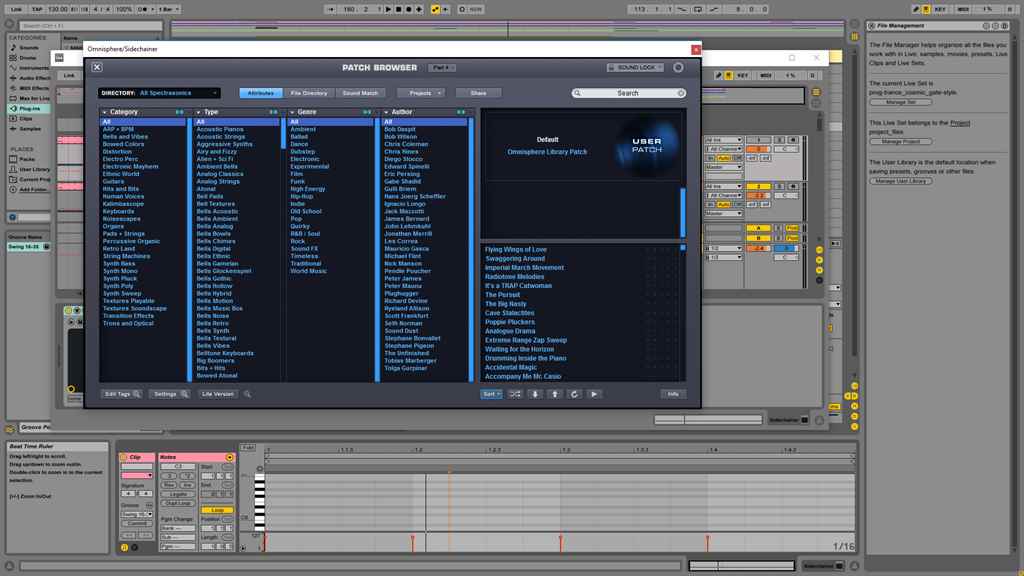Toggle the Fold button in MIDI editor
Viewport: 1024px width, 576px height.
click(248, 447)
